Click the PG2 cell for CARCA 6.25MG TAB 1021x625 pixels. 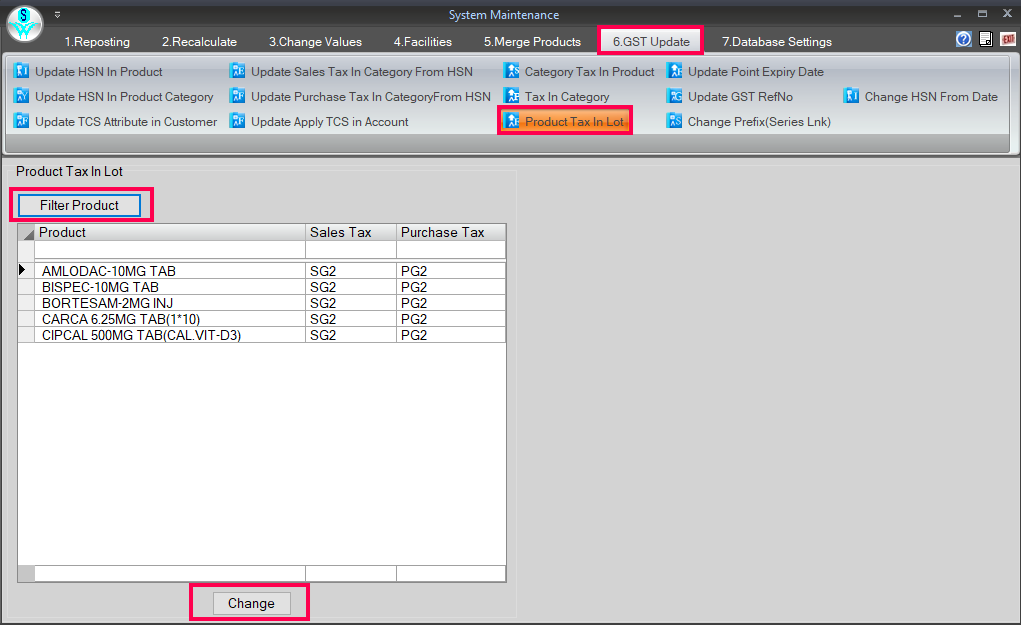click(x=451, y=319)
